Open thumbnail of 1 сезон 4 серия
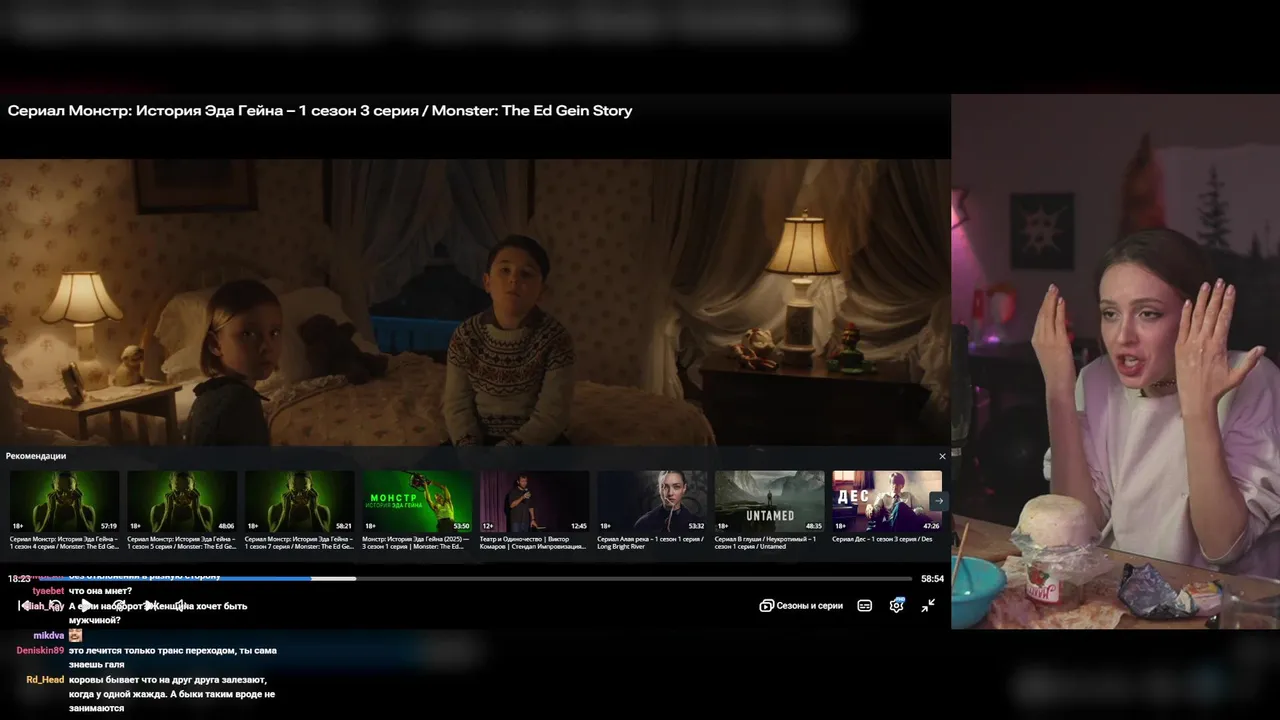The height and width of the screenshot is (720, 1280). pos(65,502)
